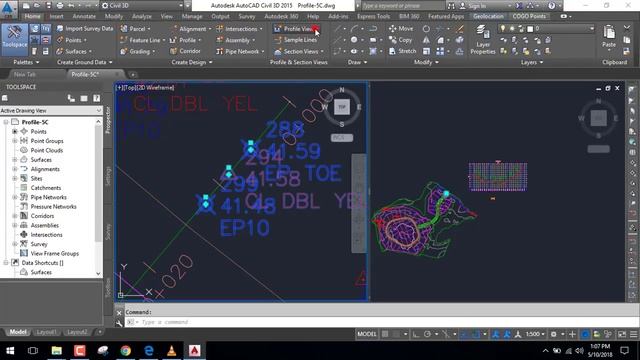Open the Points dropdown in ribbon
The height and width of the screenshot is (360, 640).
pyautogui.click(x=71, y=40)
